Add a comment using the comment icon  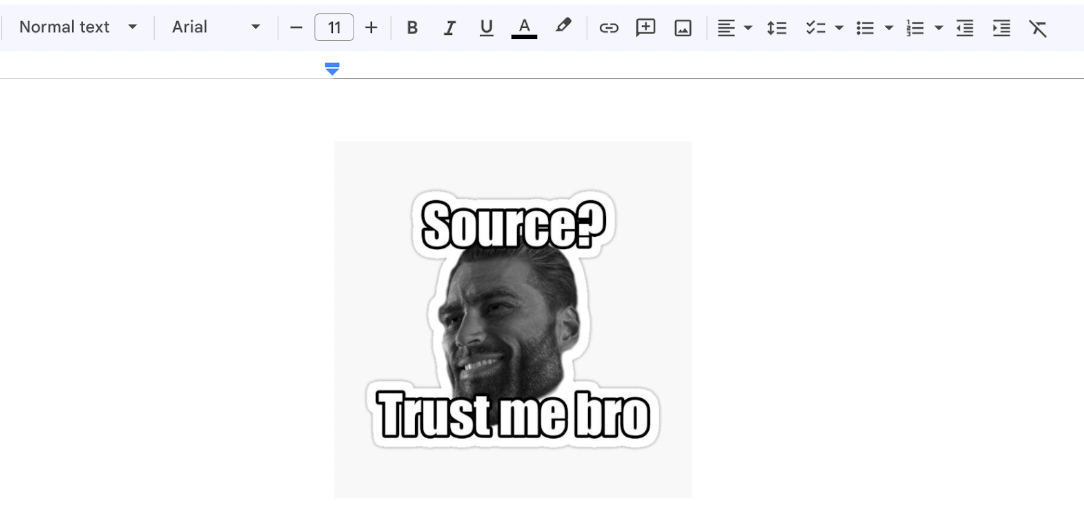[x=646, y=28]
